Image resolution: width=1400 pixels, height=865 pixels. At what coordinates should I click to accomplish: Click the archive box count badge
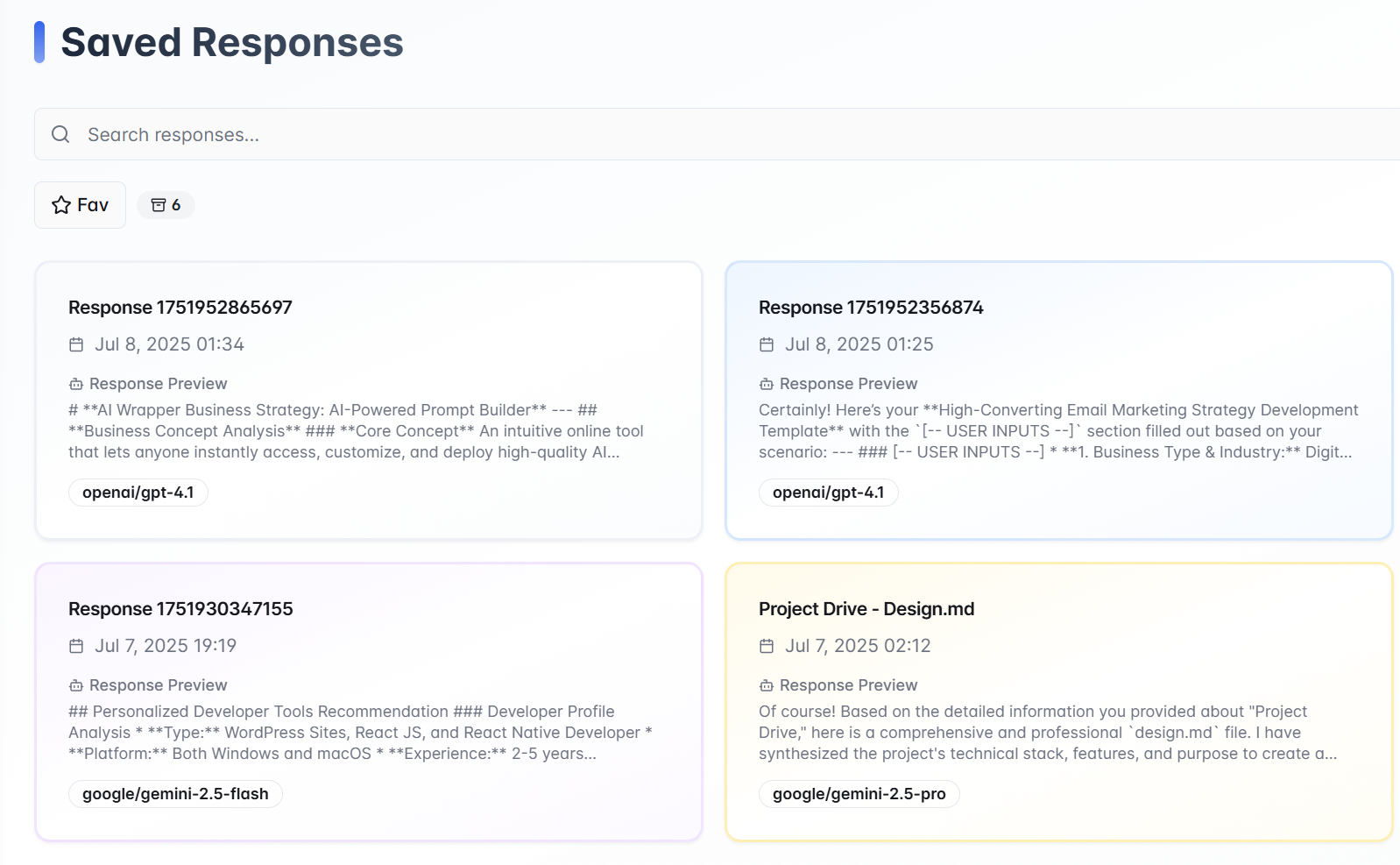pyautogui.click(x=166, y=205)
